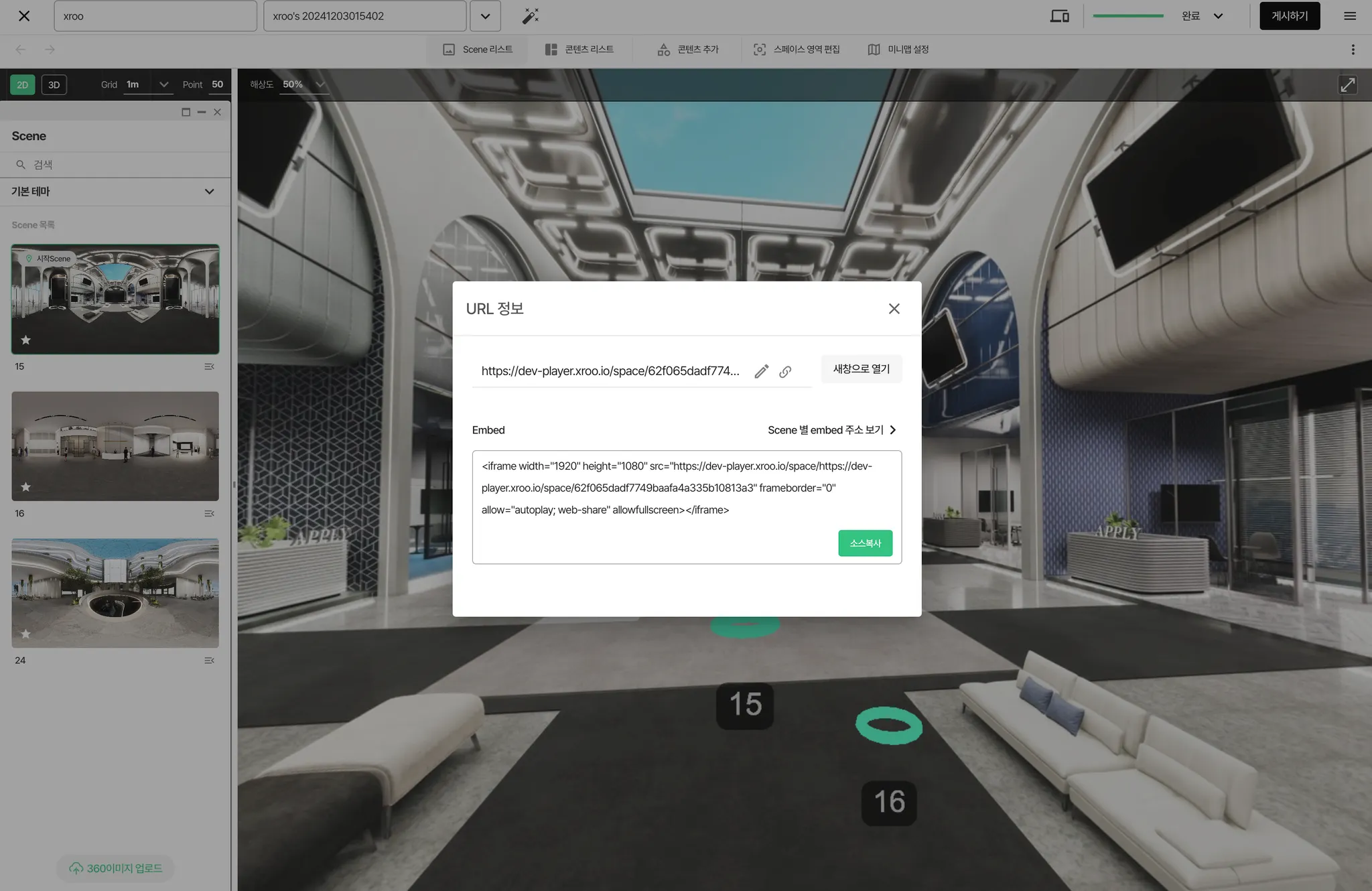Open the hamburger menu icon
The width and height of the screenshot is (1372, 891).
(x=1350, y=16)
